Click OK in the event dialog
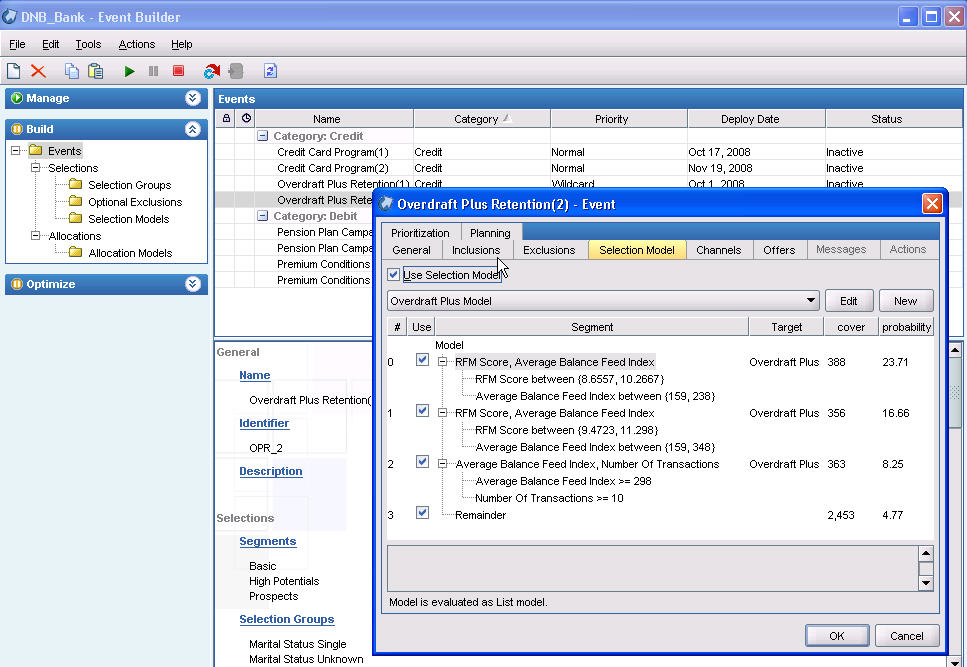Screen dimensions: 967x667 point(837,636)
